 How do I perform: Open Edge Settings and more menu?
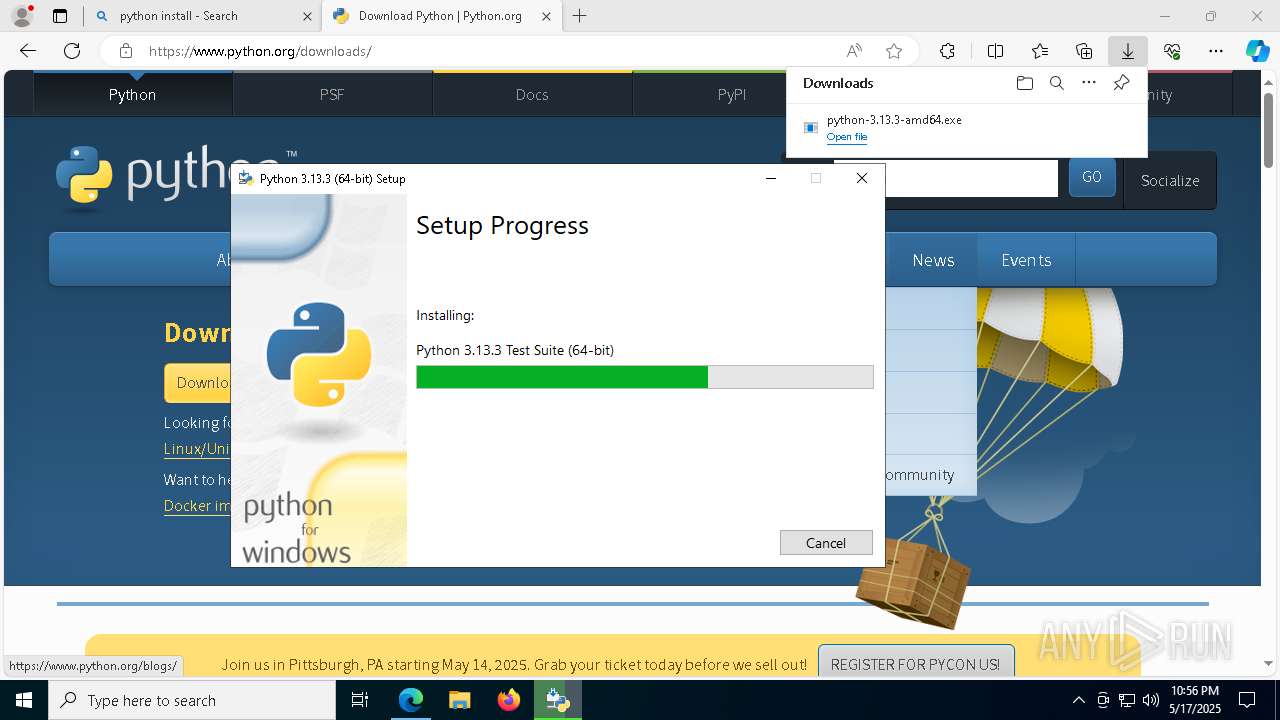pos(1216,51)
